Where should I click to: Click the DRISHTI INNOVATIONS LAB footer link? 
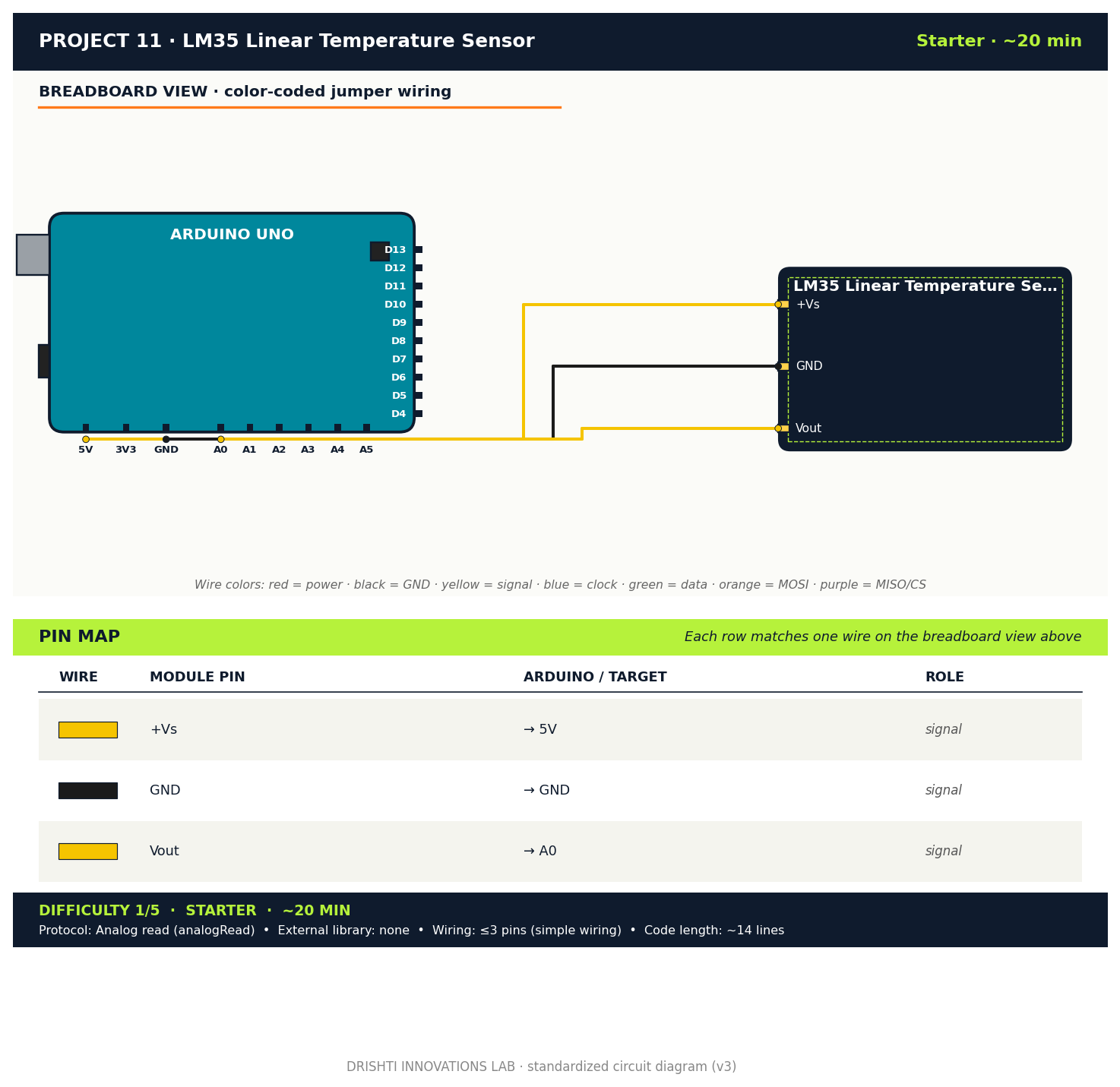coord(542,1066)
